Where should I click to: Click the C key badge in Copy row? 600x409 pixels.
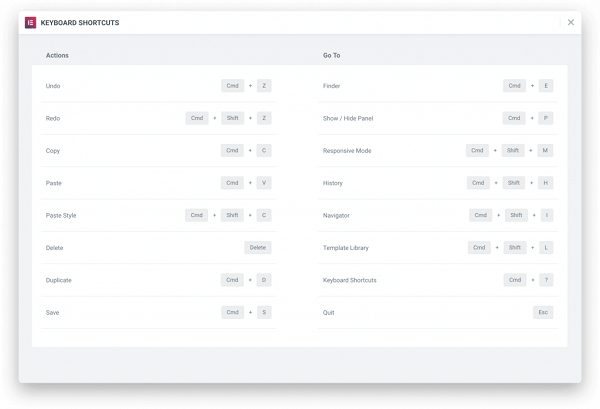[264, 150]
